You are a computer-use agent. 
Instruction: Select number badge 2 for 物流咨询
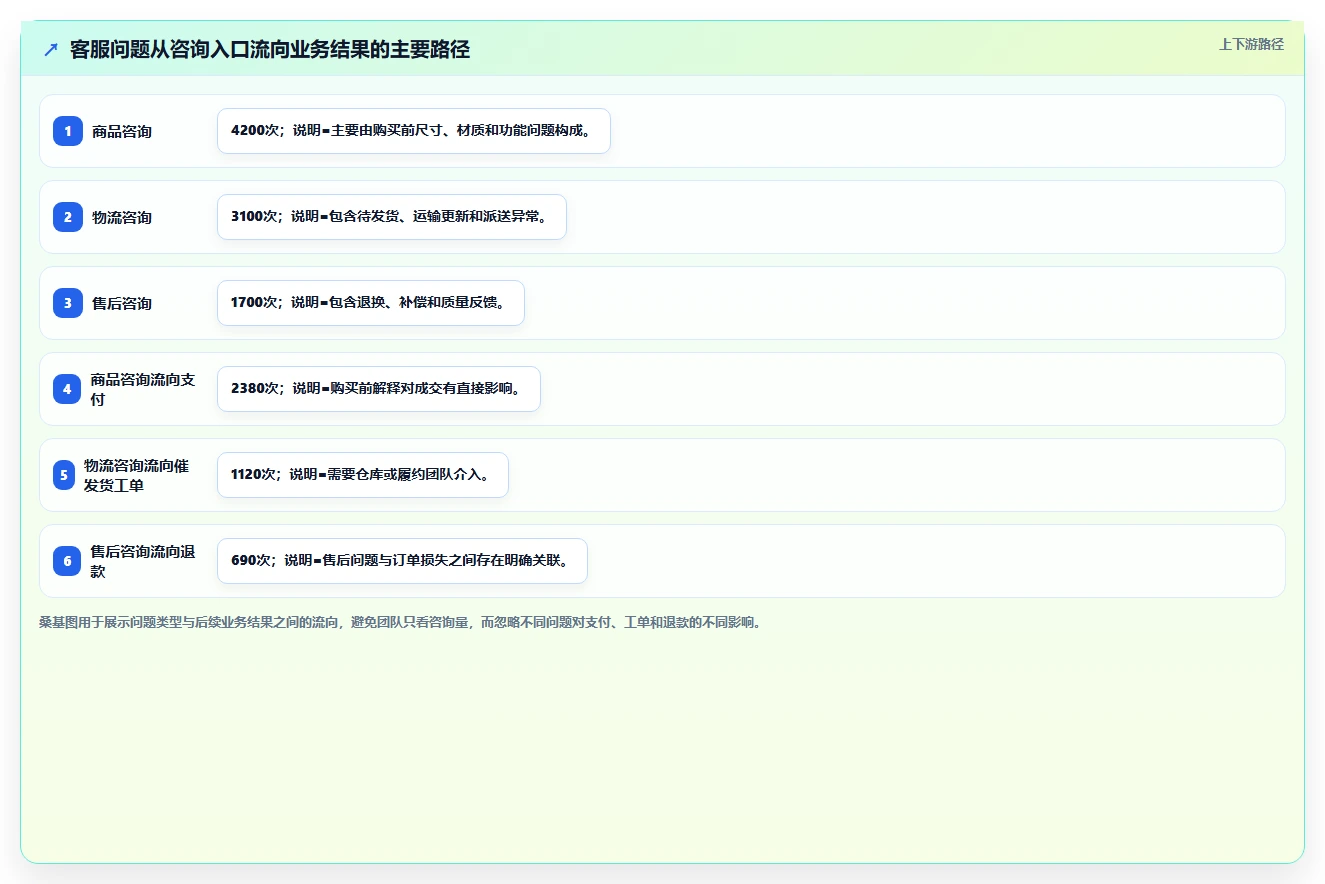coord(68,217)
